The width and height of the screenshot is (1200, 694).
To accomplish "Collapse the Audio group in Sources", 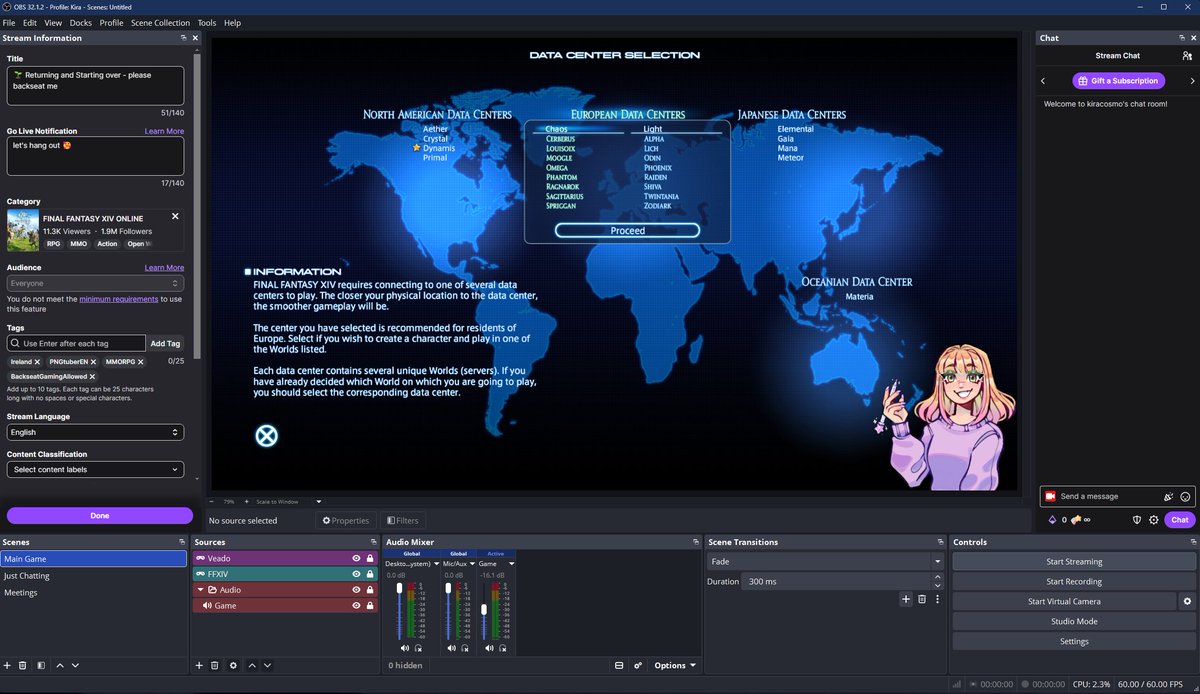I will coord(199,590).
